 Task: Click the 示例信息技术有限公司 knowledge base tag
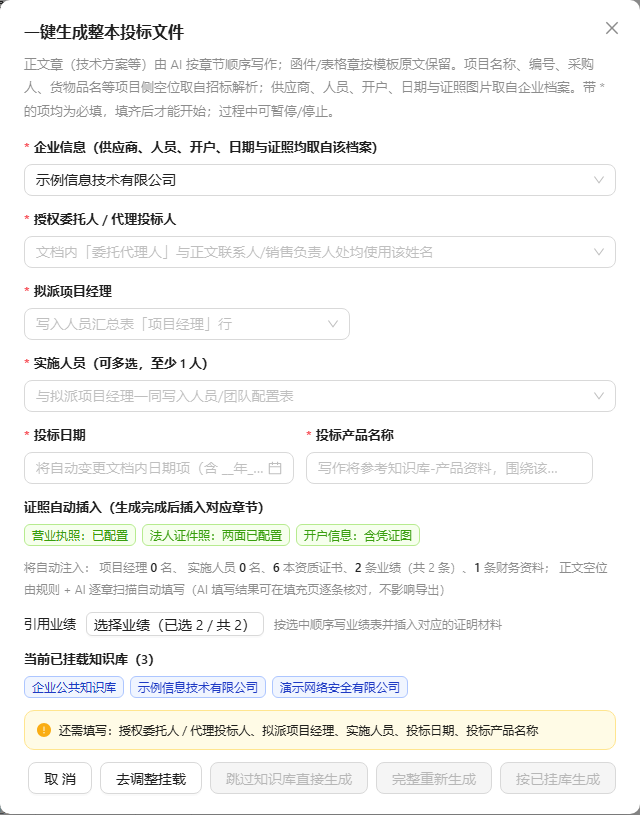click(198, 687)
